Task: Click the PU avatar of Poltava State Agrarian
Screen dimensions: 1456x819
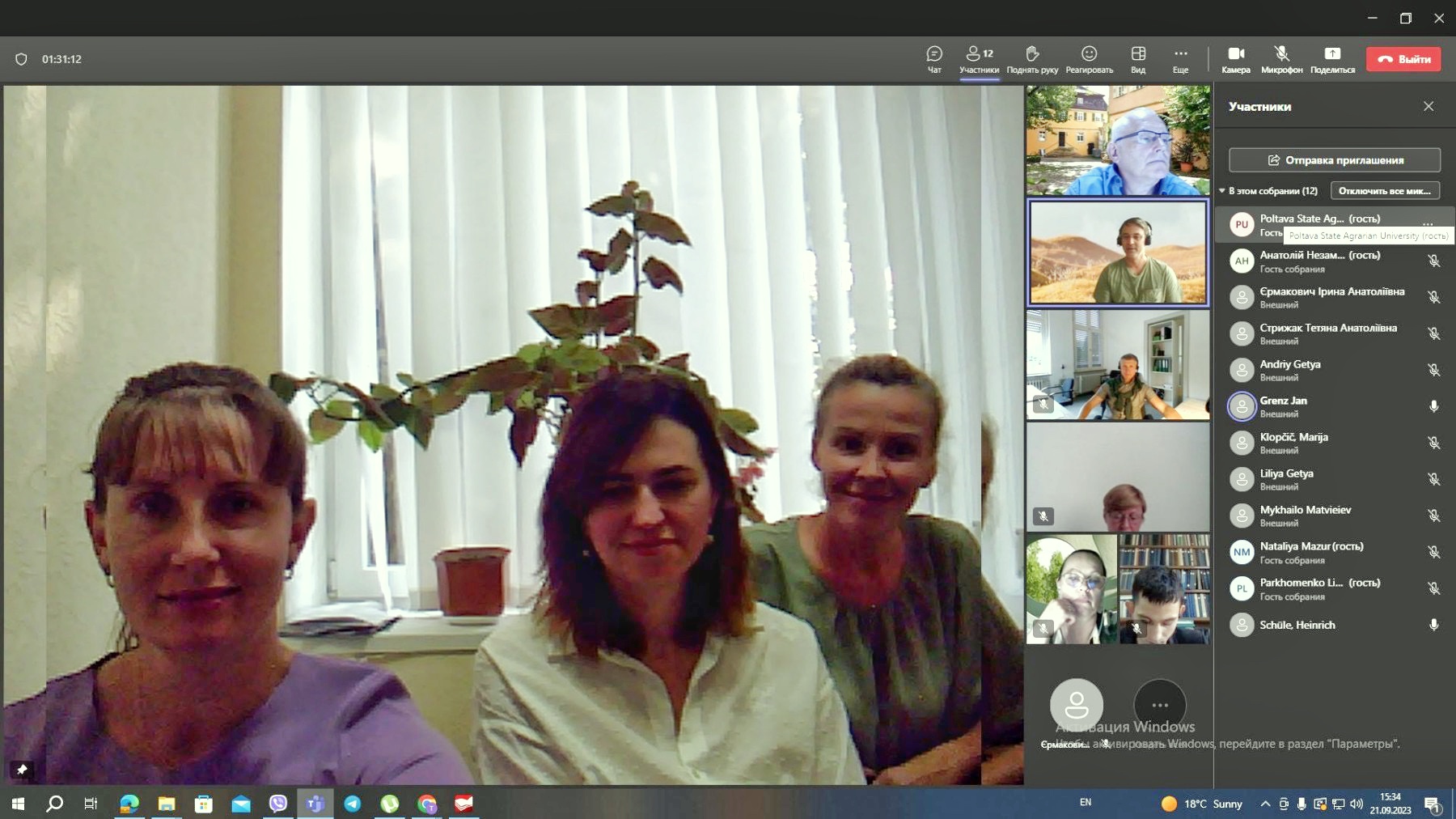Action: (x=1242, y=224)
